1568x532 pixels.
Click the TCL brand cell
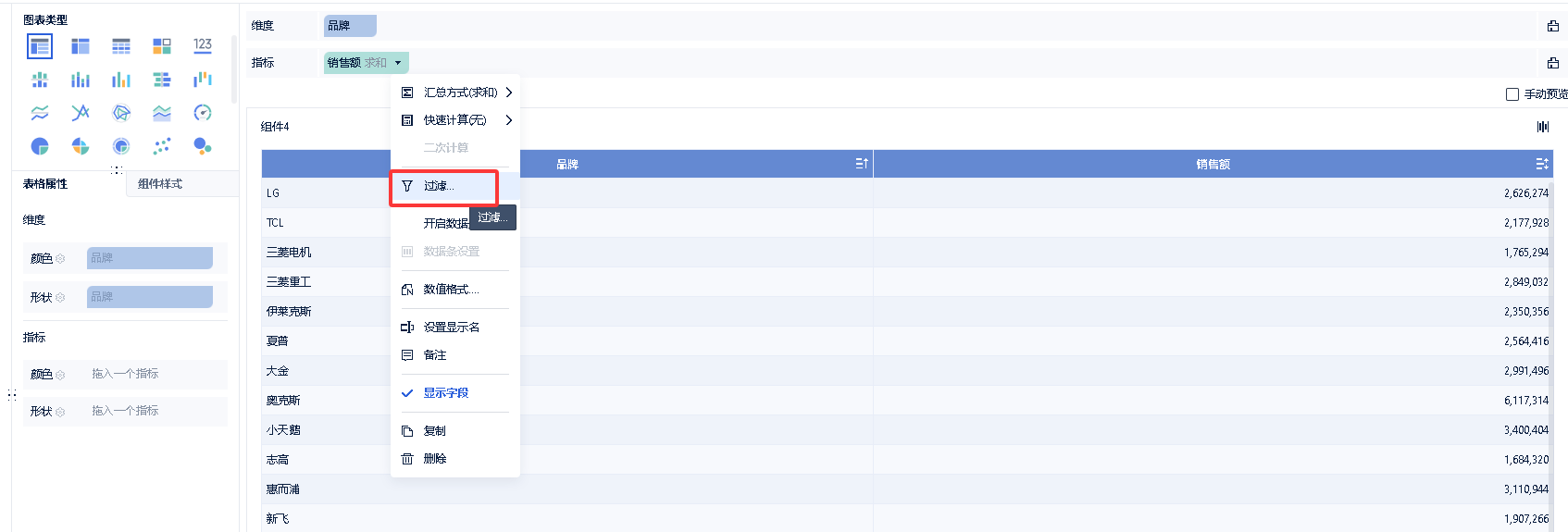tap(275, 223)
